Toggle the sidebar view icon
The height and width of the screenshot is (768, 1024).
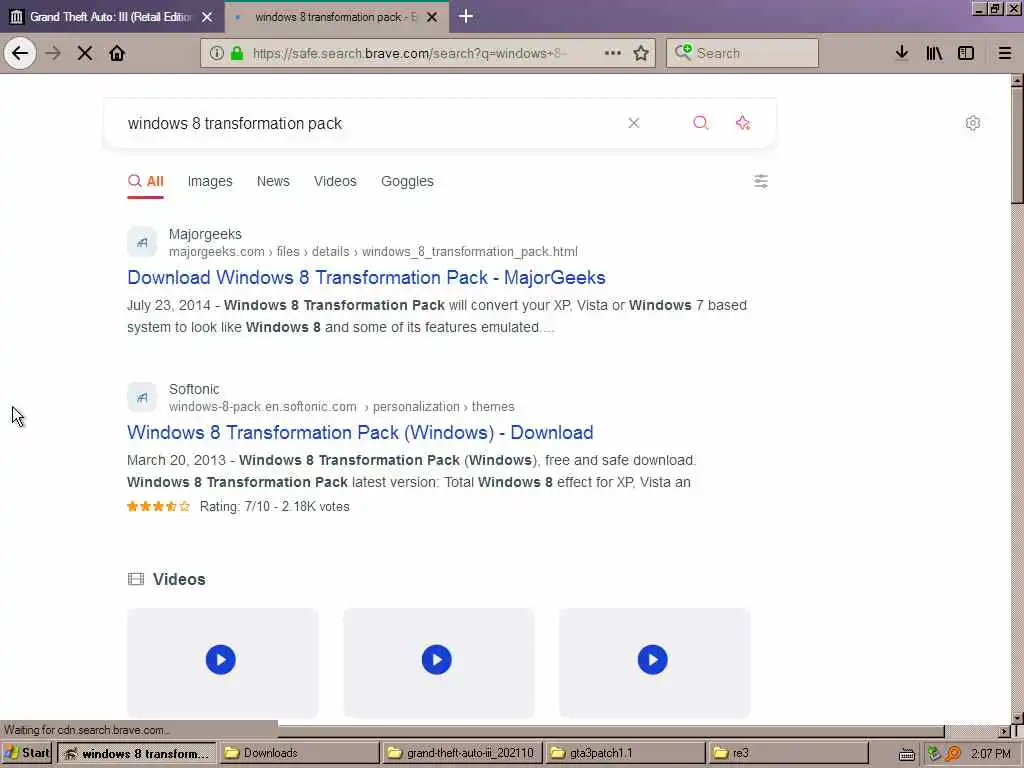point(966,53)
